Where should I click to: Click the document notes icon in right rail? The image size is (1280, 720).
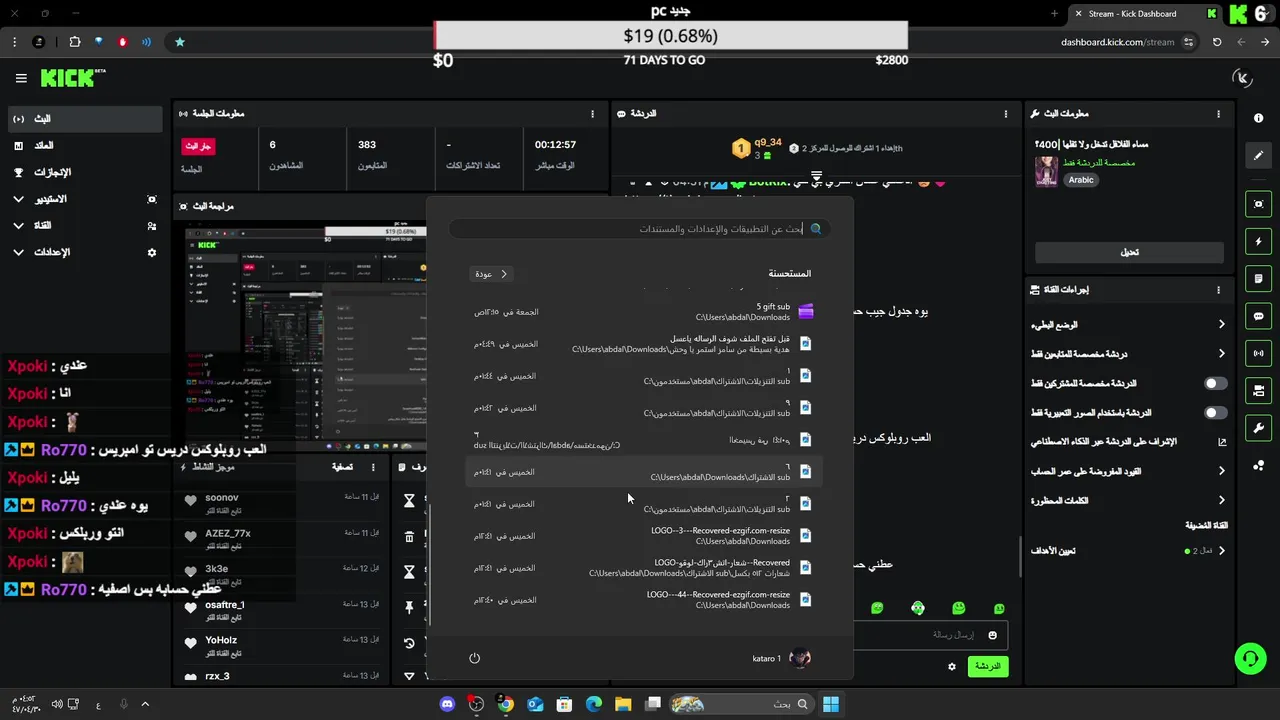tap(1258, 278)
